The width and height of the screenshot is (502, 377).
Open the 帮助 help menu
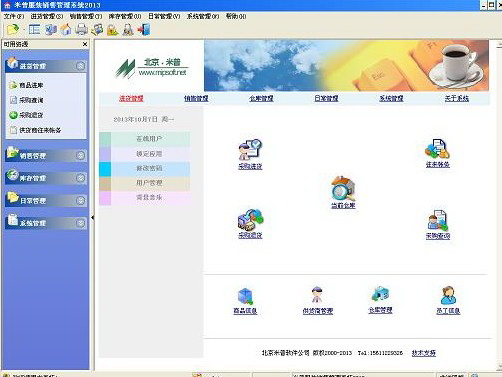236,16
